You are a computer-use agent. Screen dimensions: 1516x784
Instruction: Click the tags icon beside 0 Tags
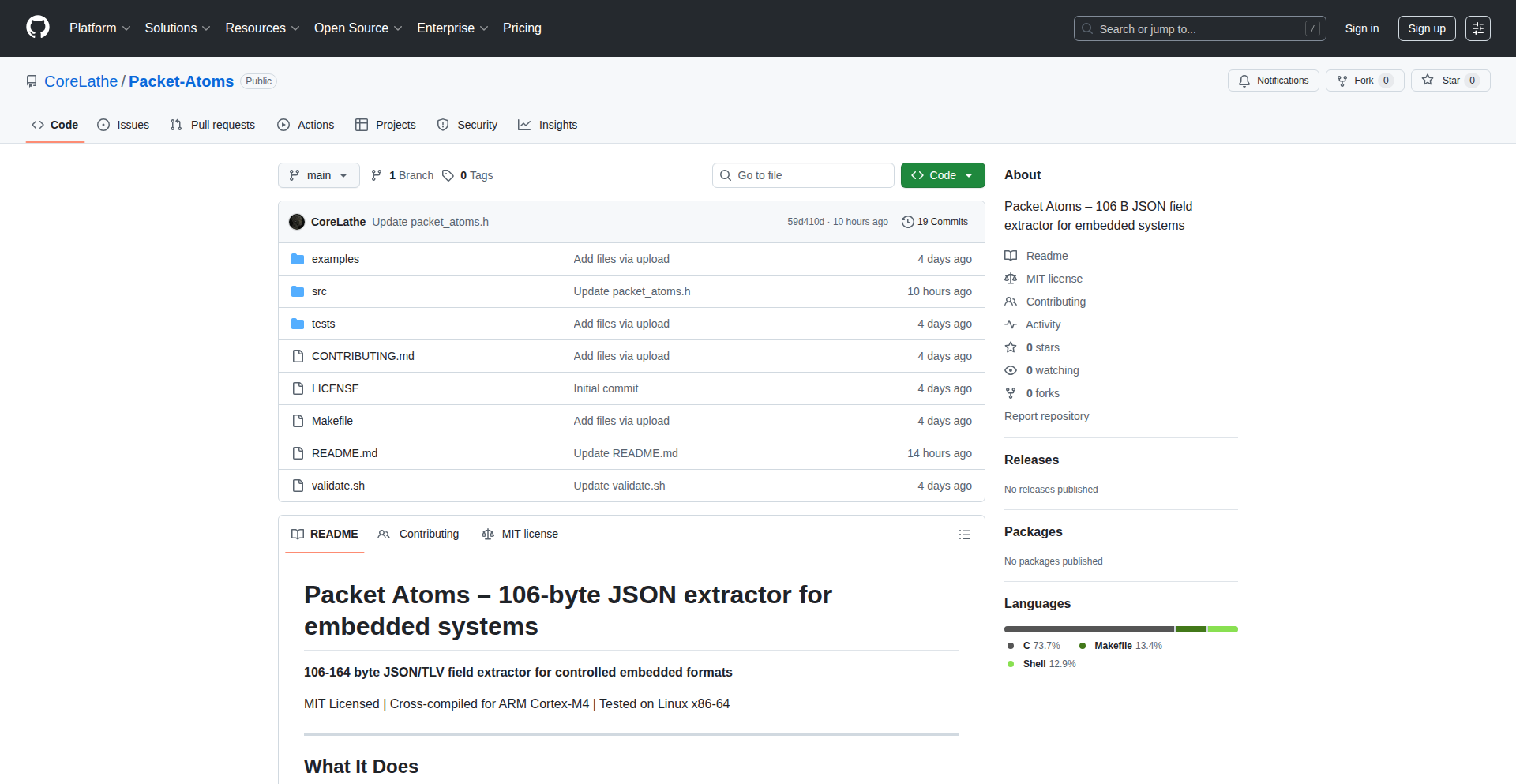click(448, 175)
